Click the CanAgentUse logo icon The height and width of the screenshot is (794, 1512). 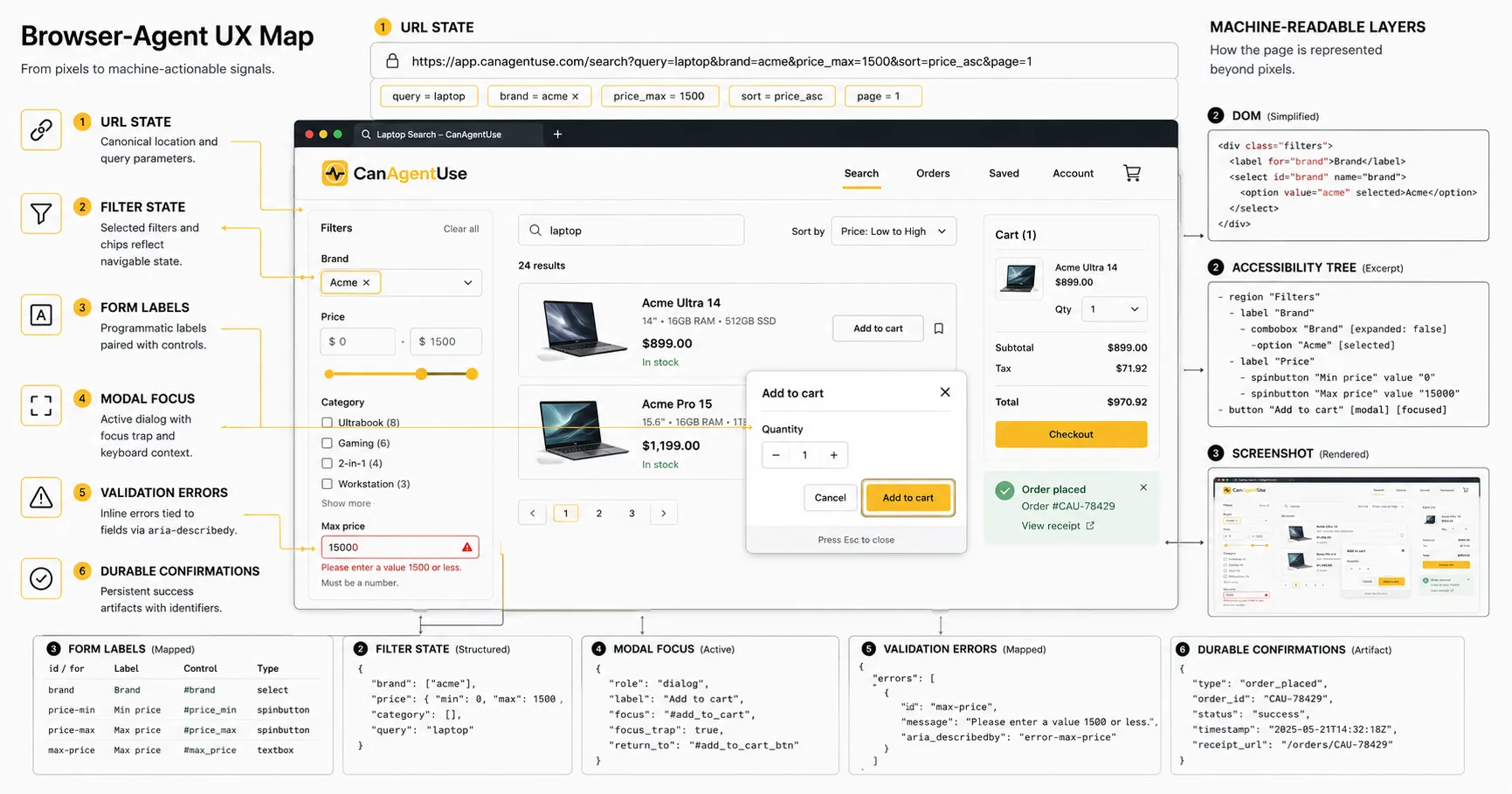(335, 173)
